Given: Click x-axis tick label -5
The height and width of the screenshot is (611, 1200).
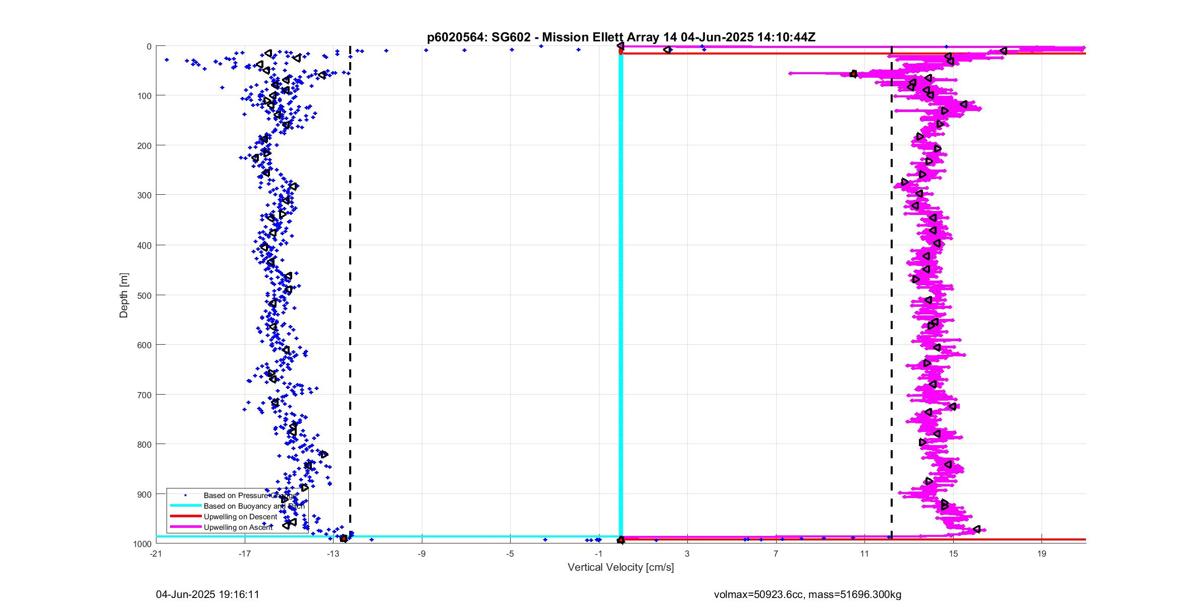Looking at the screenshot, I should [510, 552].
